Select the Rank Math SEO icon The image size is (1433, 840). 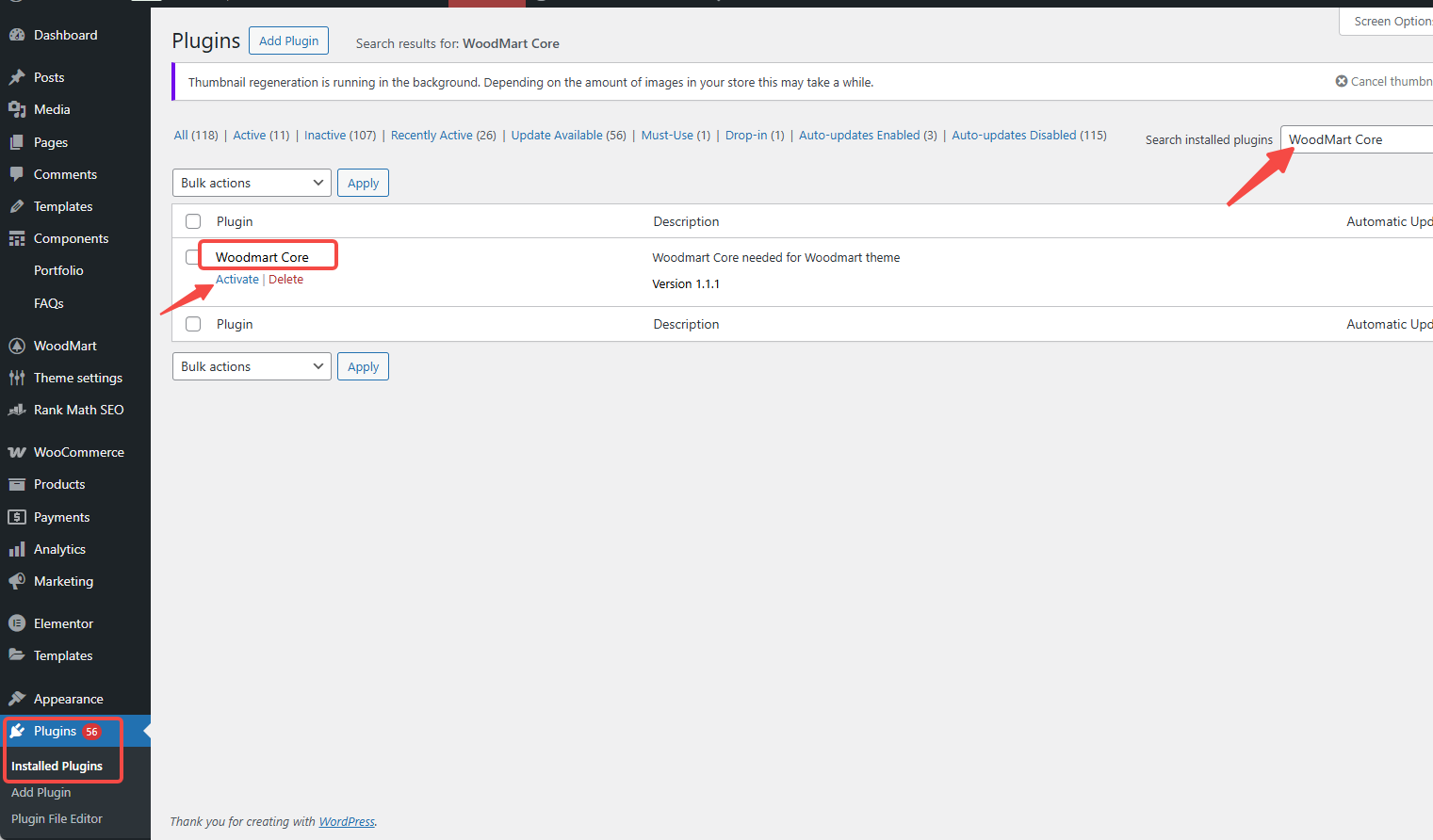pos(19,410)
